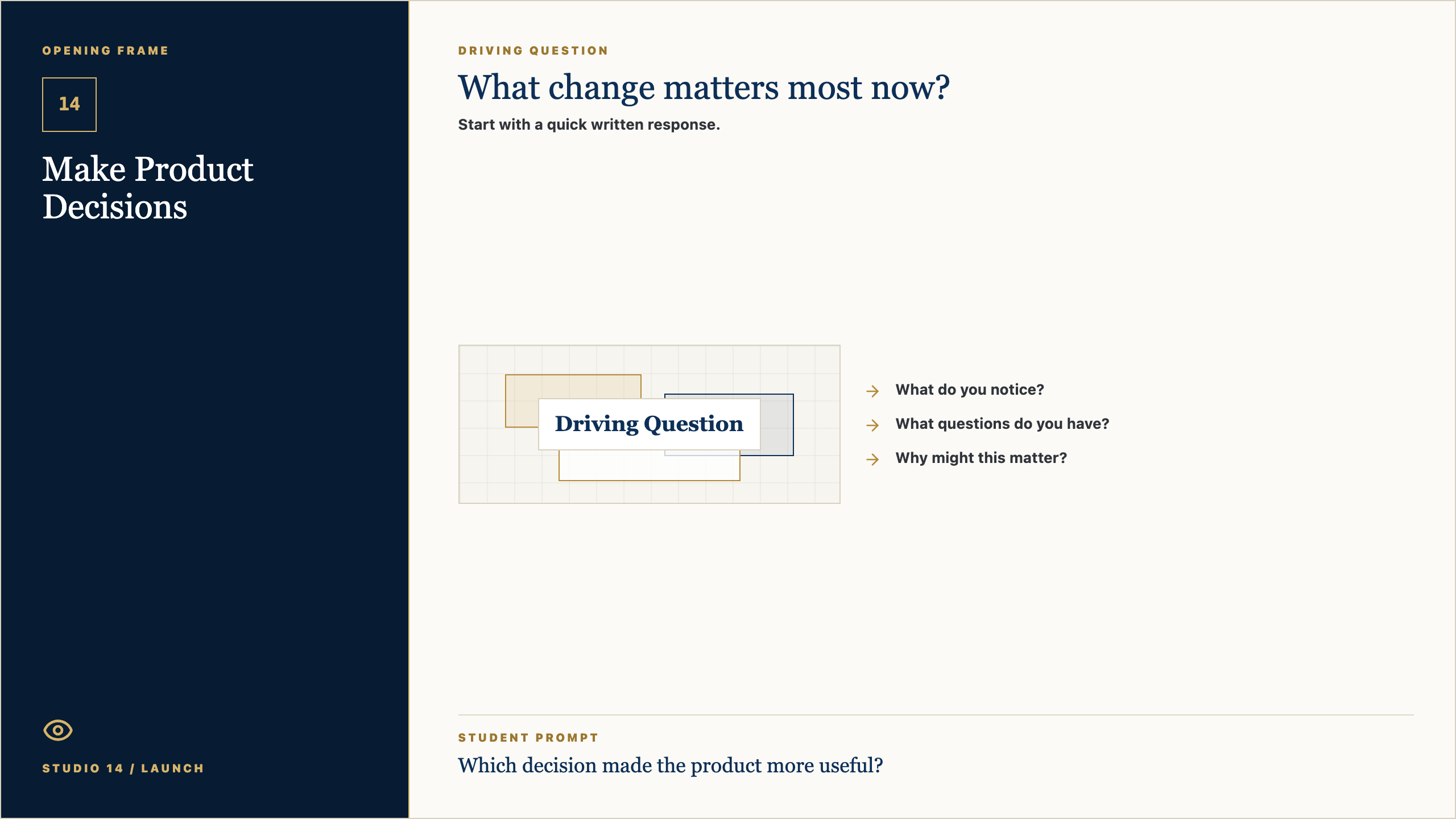Click the gold-outlined white rectangle below the card
Image resolution: width=1456 pixels, height=819 pixels.
649,466
